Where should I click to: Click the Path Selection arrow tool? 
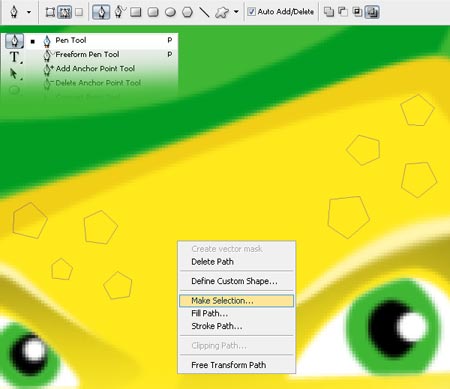tap(14, 73)
